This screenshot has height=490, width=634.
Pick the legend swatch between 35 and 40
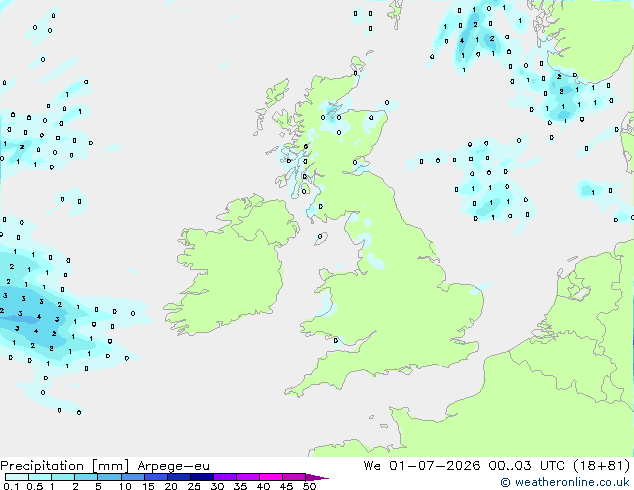click(x=247, y=477)
